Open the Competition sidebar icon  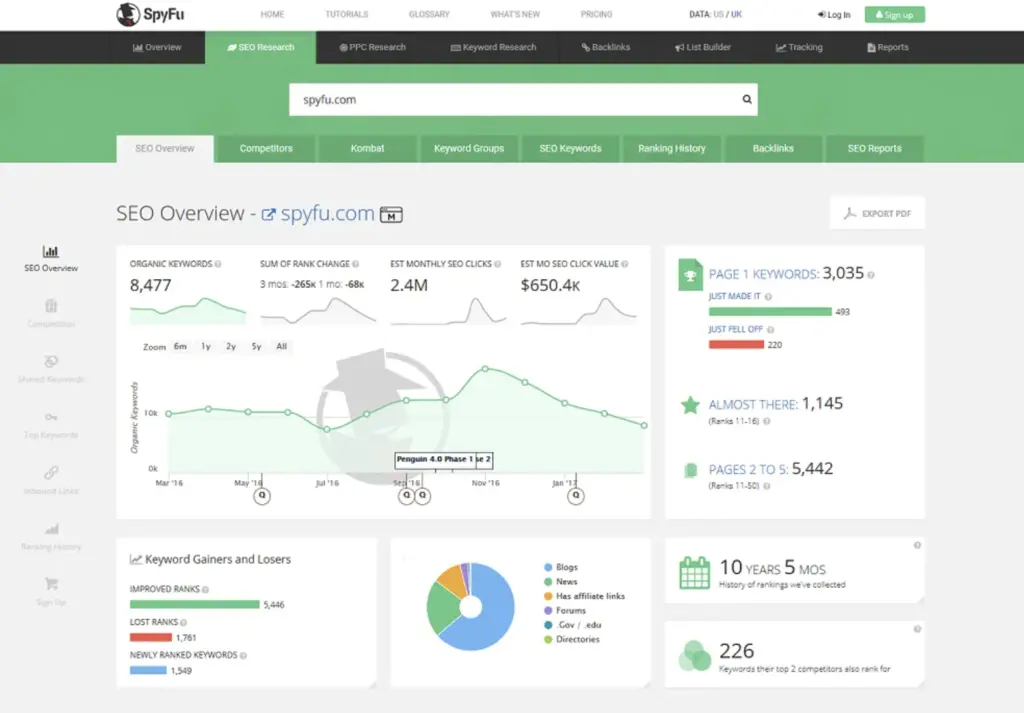51,306
